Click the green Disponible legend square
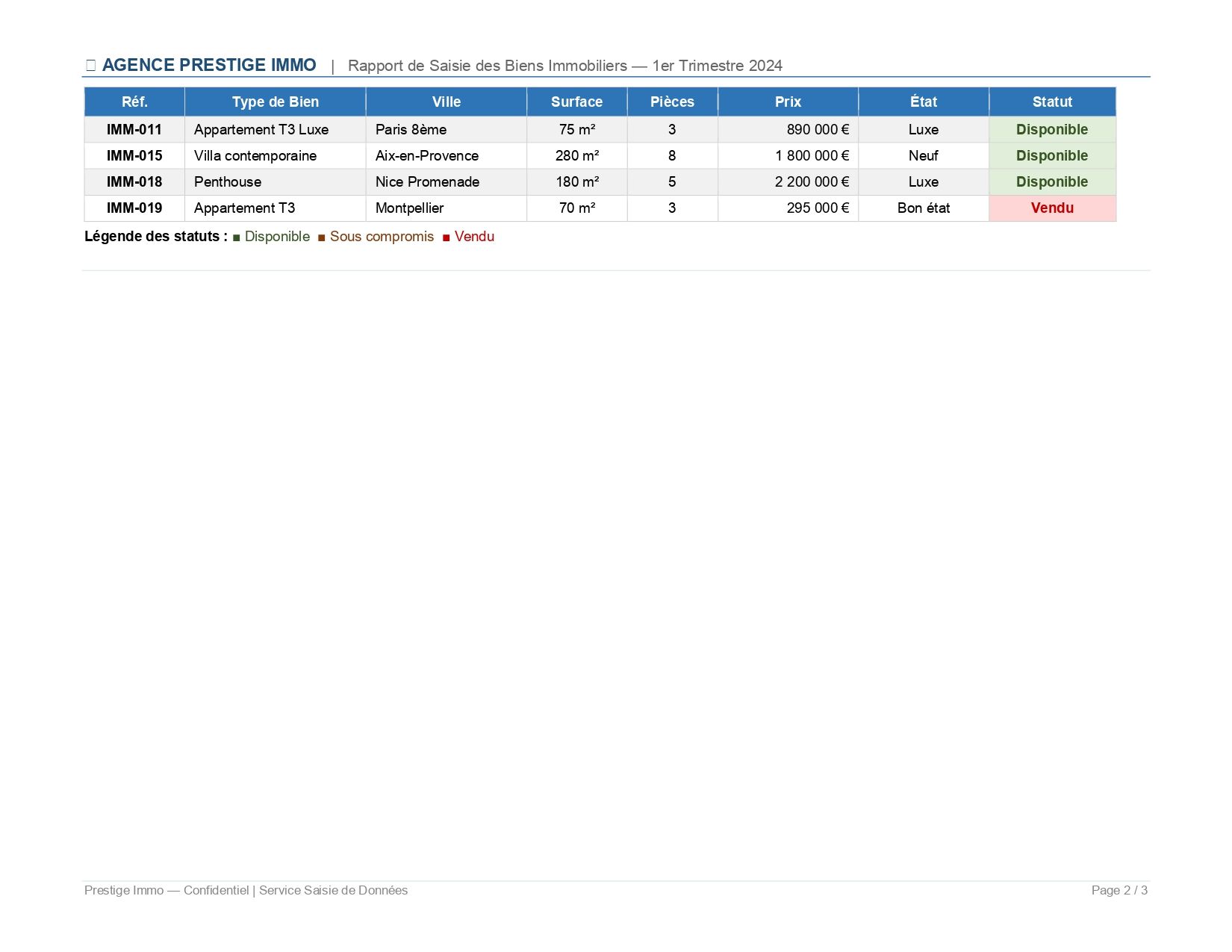Screen dimensions: 1232x952 point(237,237)
